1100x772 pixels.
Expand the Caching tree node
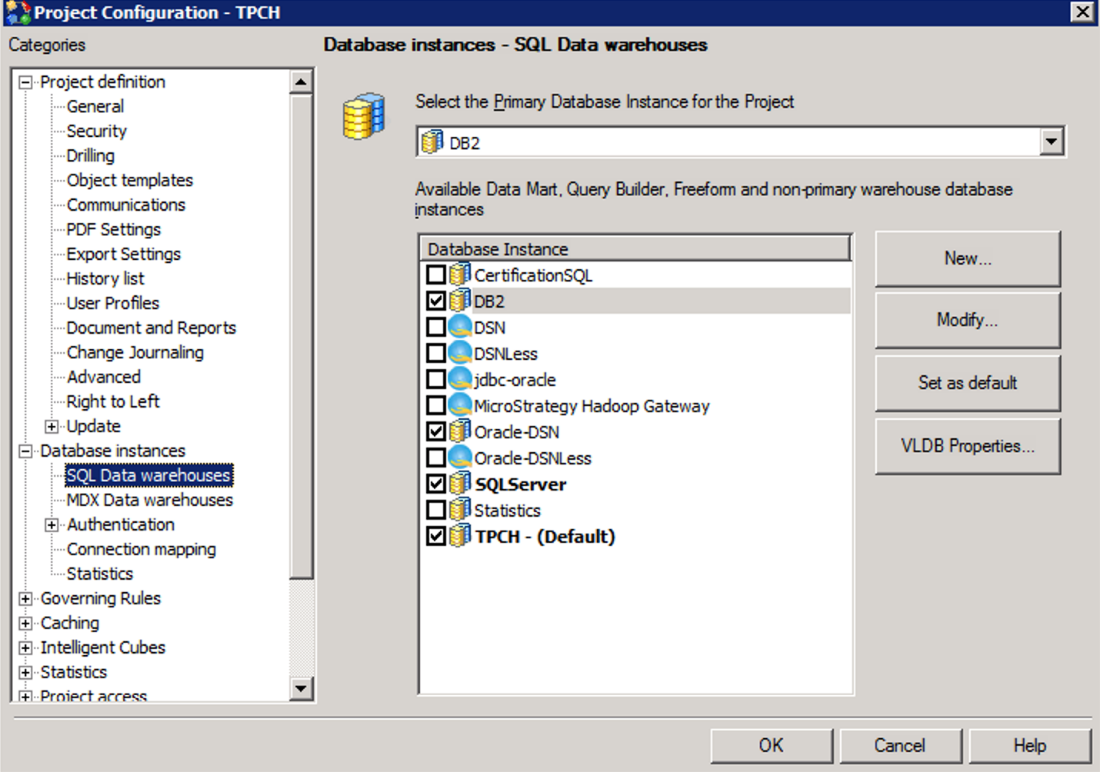point(25,623)
